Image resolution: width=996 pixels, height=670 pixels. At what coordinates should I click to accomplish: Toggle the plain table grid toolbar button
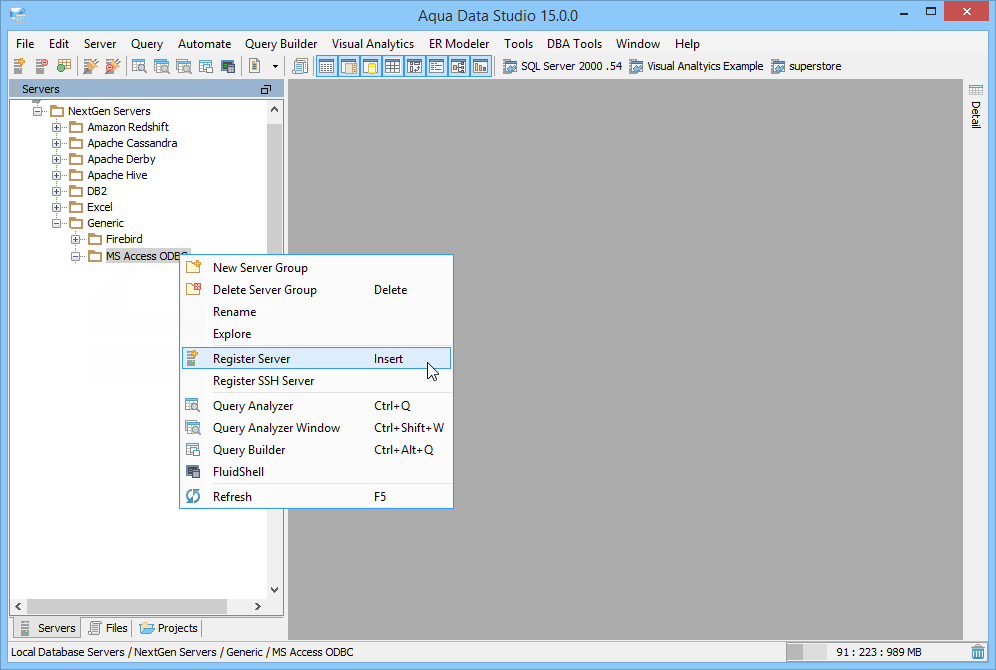(x=393, y=65)
